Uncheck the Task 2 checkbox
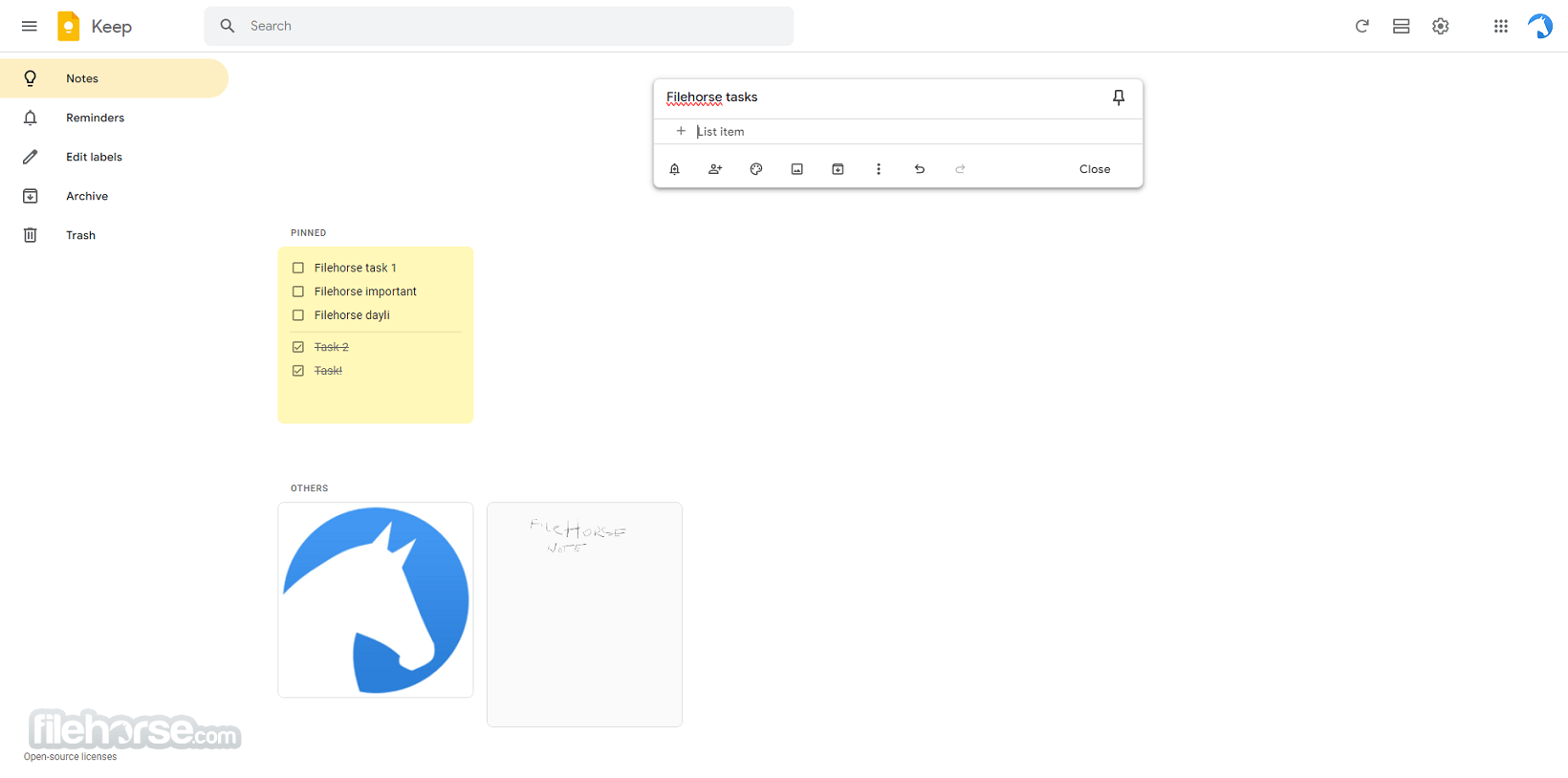This screenshot has width=1568, height=778. click(298, 347)
